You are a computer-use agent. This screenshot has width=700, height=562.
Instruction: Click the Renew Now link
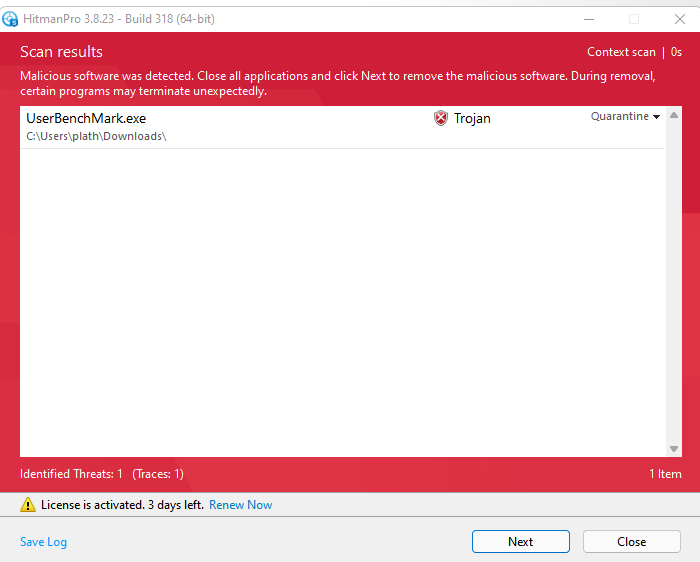[241, 505]
